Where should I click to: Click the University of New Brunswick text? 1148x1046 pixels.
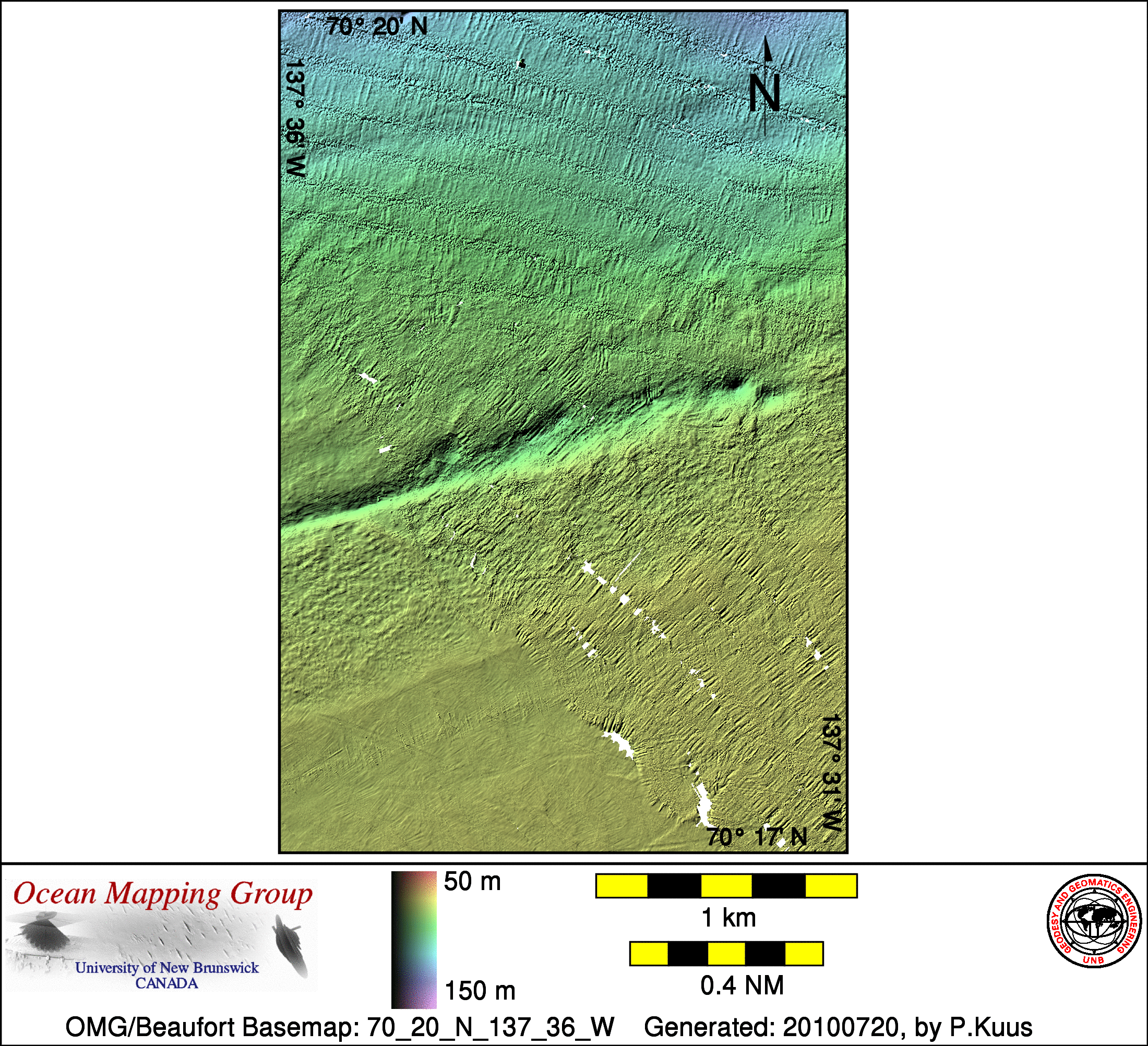[167, 967]
